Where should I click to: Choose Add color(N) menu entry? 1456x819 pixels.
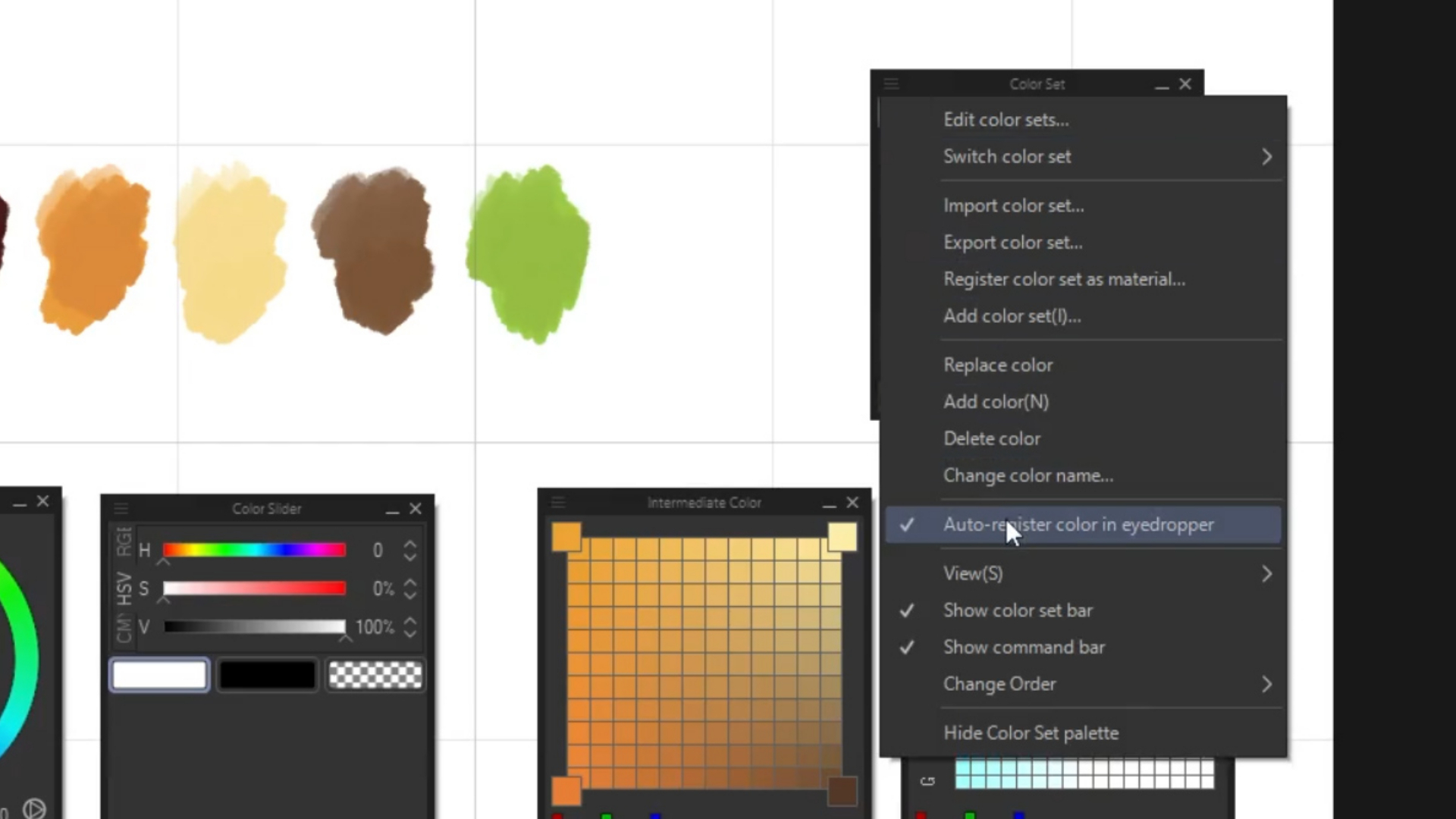click(x=1083, y=402)
